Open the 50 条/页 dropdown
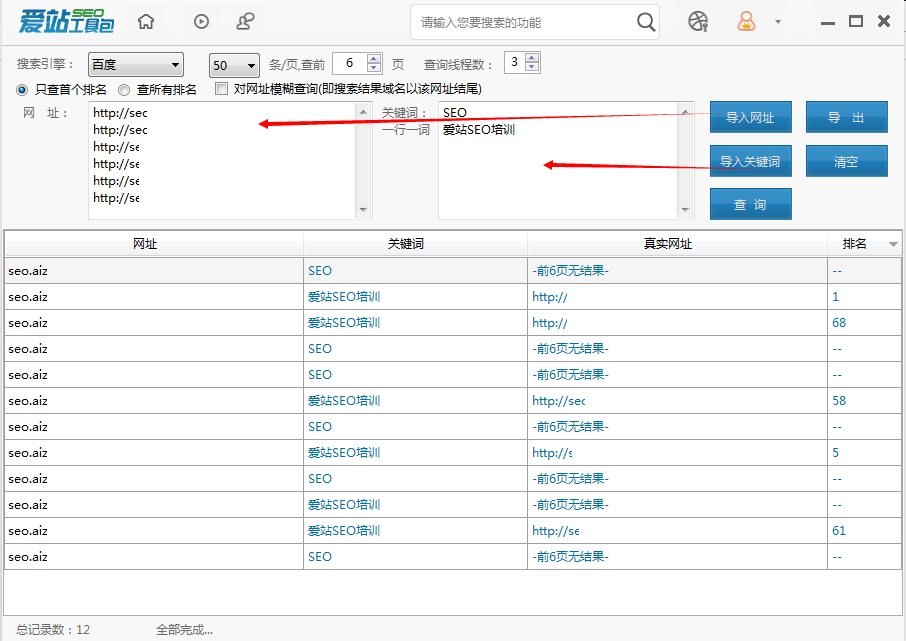 click(232, 64)
